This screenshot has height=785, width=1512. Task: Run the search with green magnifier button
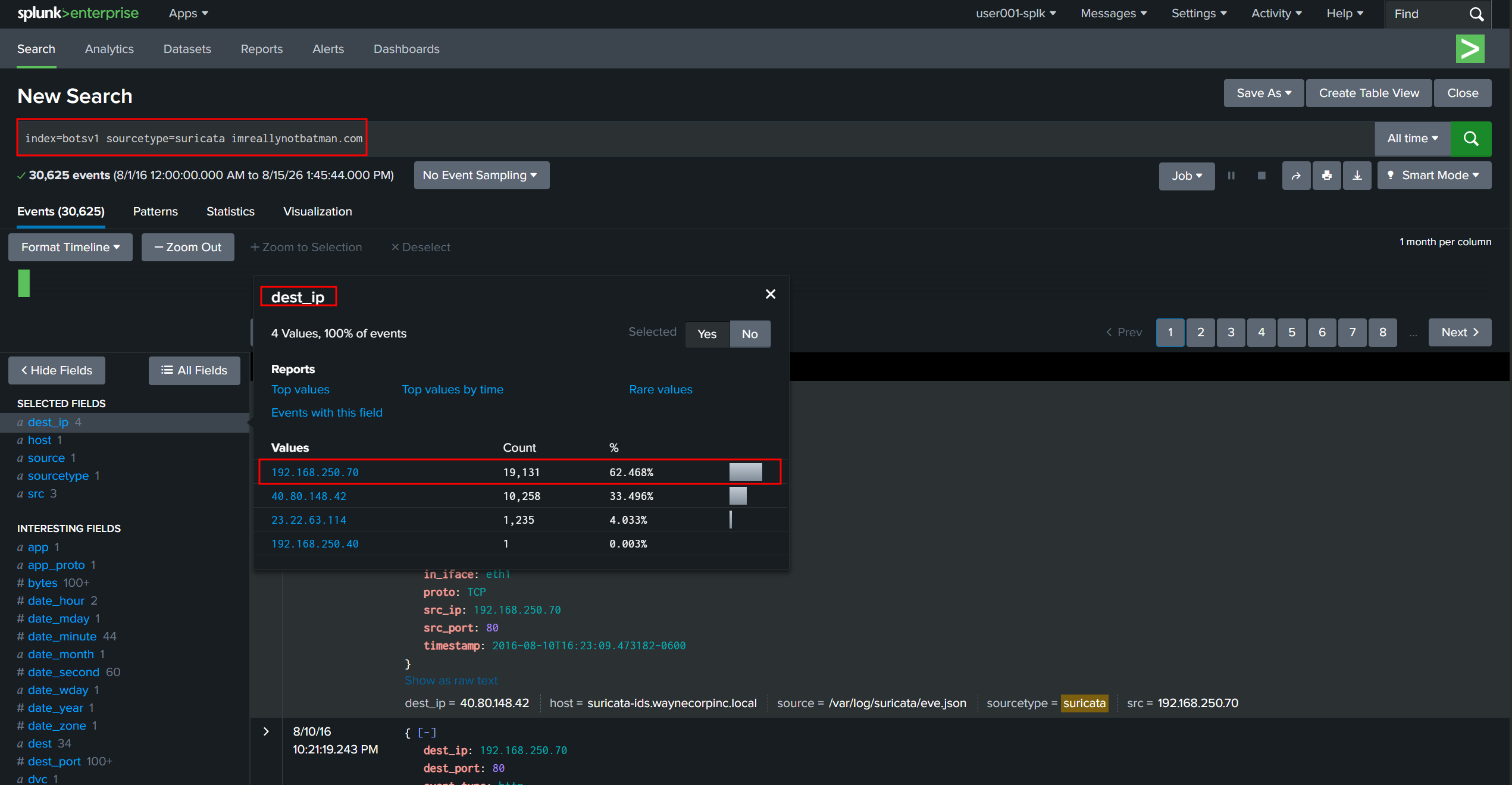coord(1471,139)
